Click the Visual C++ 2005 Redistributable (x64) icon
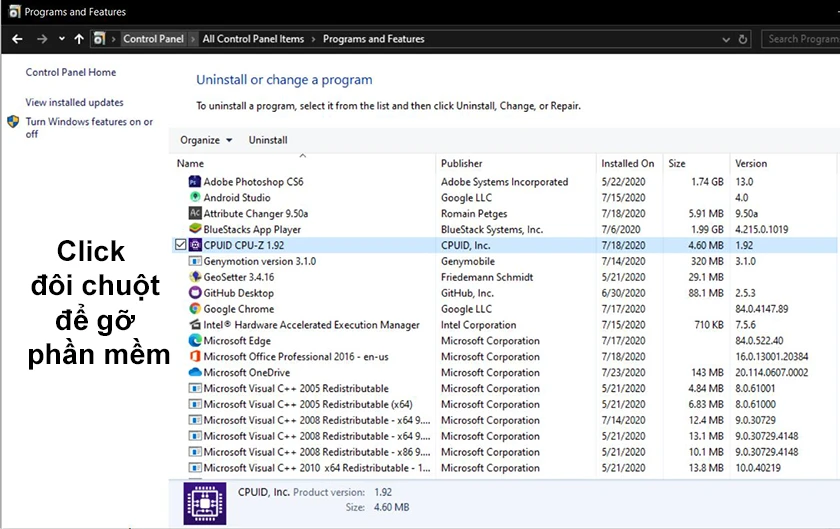 [195, 404]
